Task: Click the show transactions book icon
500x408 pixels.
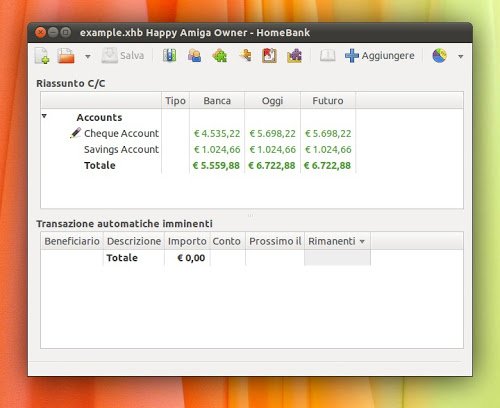Action: tap(327, 55)
